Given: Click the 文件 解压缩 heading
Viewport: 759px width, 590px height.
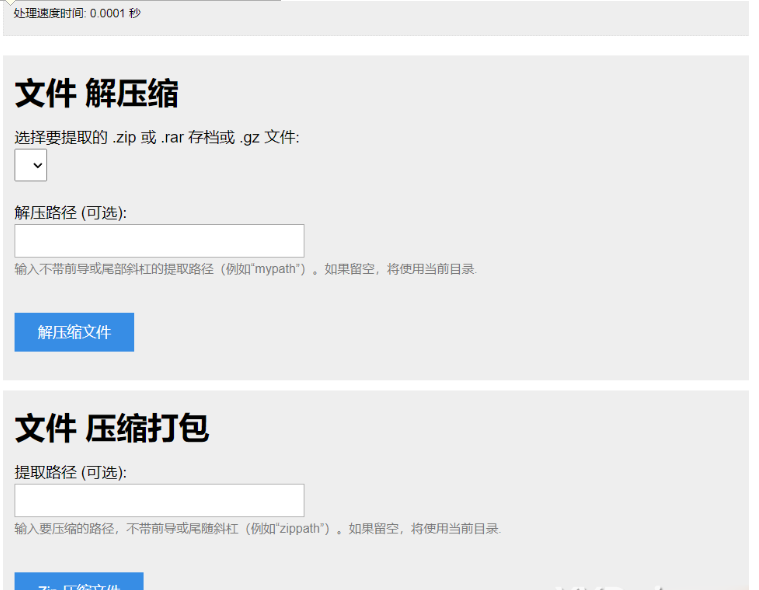Looking at the screenshot, I should pyautogui.click(x=97, y=94).
